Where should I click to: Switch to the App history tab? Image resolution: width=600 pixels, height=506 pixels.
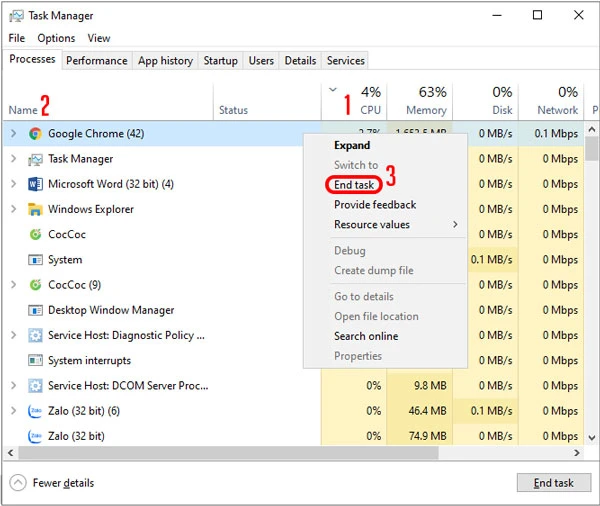click(x=165, y=61)
